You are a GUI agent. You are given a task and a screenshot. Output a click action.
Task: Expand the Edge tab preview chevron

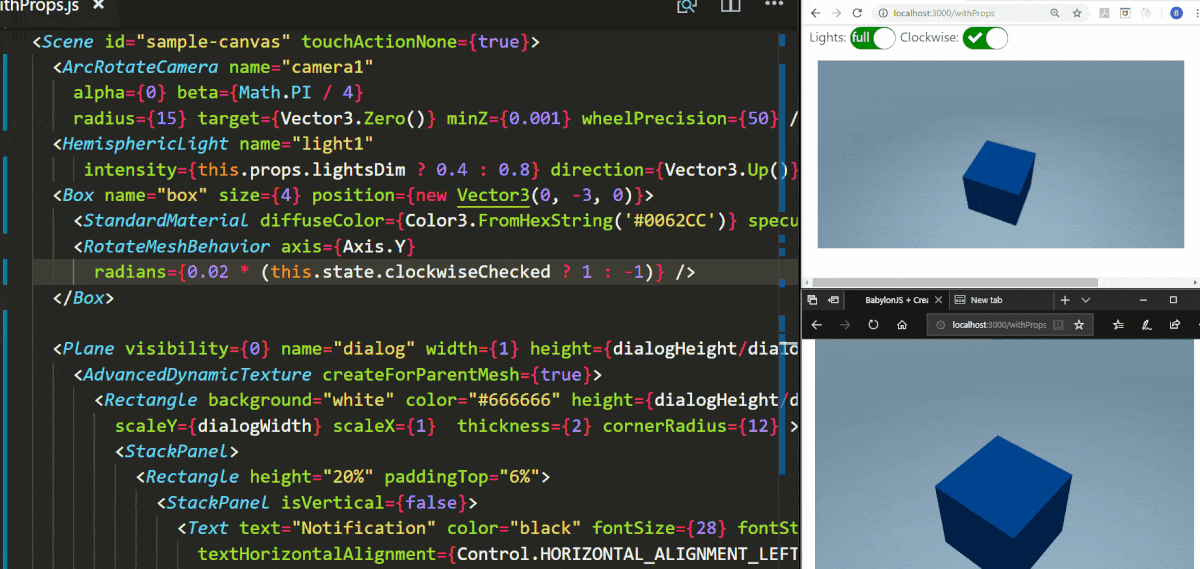click(1086, 300)
